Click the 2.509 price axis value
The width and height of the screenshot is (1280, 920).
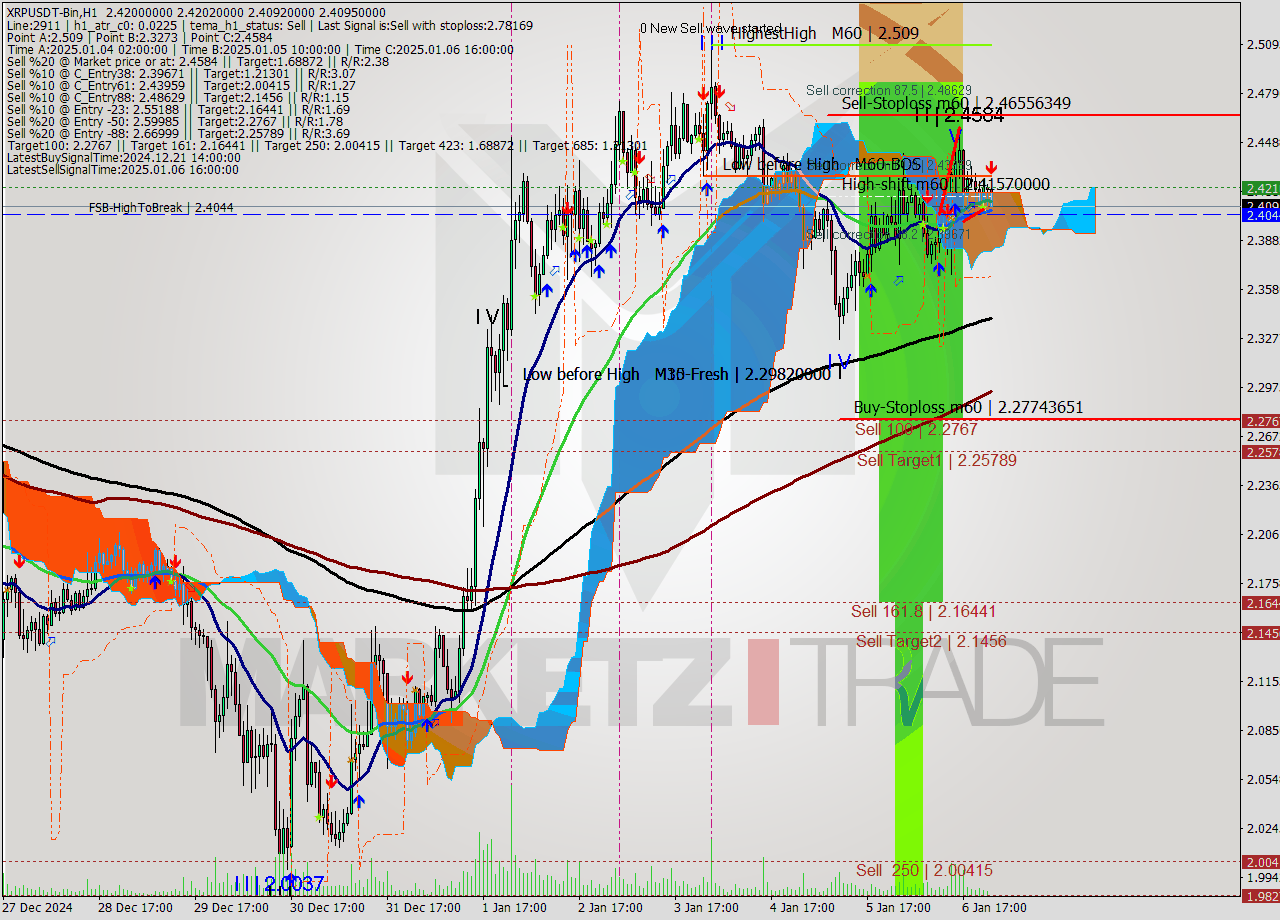point(1262,44)
